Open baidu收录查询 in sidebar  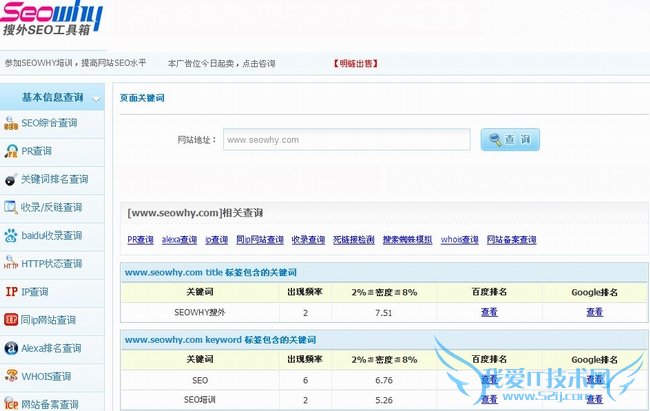tap(52, 236)
